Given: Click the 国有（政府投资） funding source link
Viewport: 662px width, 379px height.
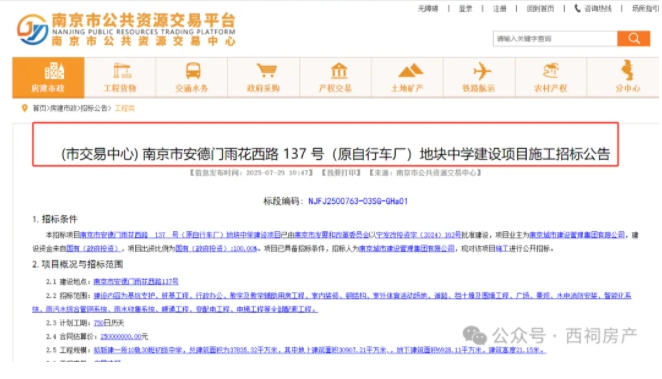Looking at the screenshot, I should 93,249.
